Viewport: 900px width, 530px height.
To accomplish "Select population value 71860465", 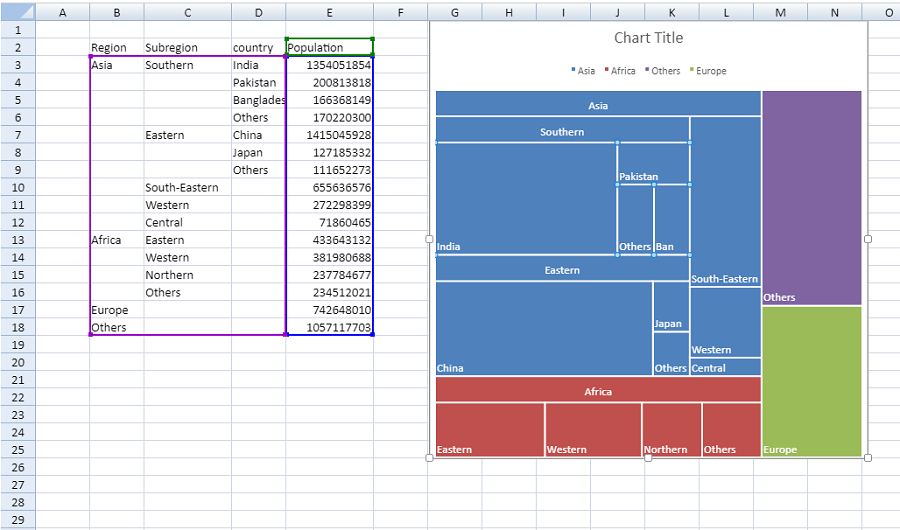I will pyautogui.click(x=329, y=222).
